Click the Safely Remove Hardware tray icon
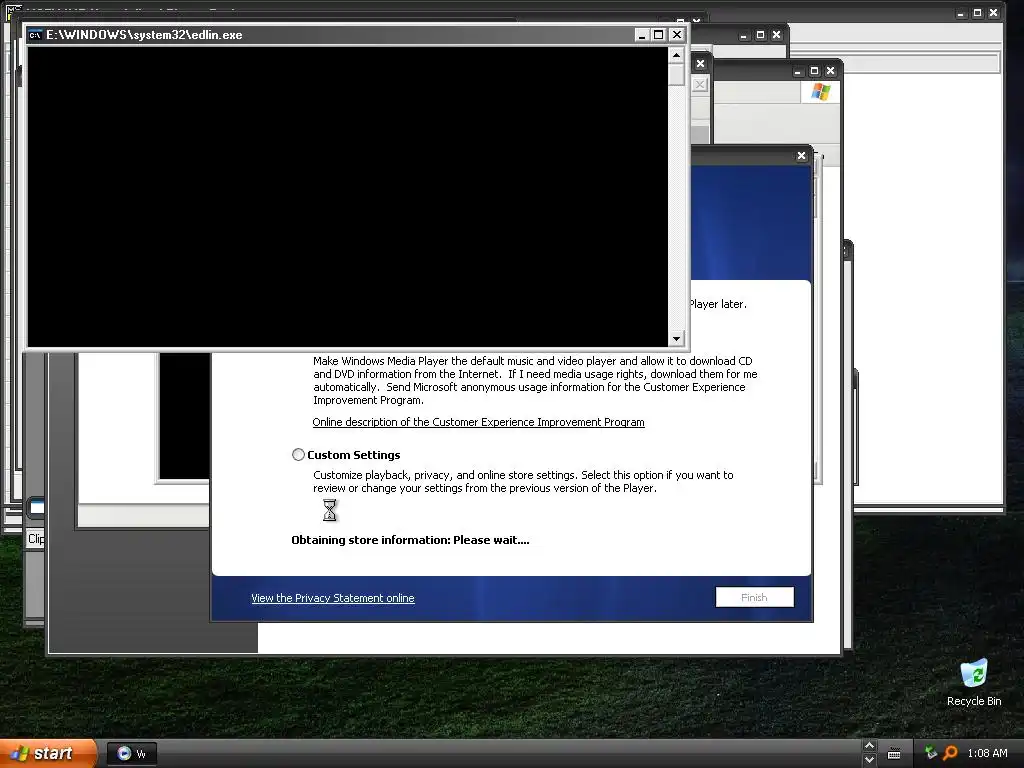The image size is (1024, 768). (931, 753)
